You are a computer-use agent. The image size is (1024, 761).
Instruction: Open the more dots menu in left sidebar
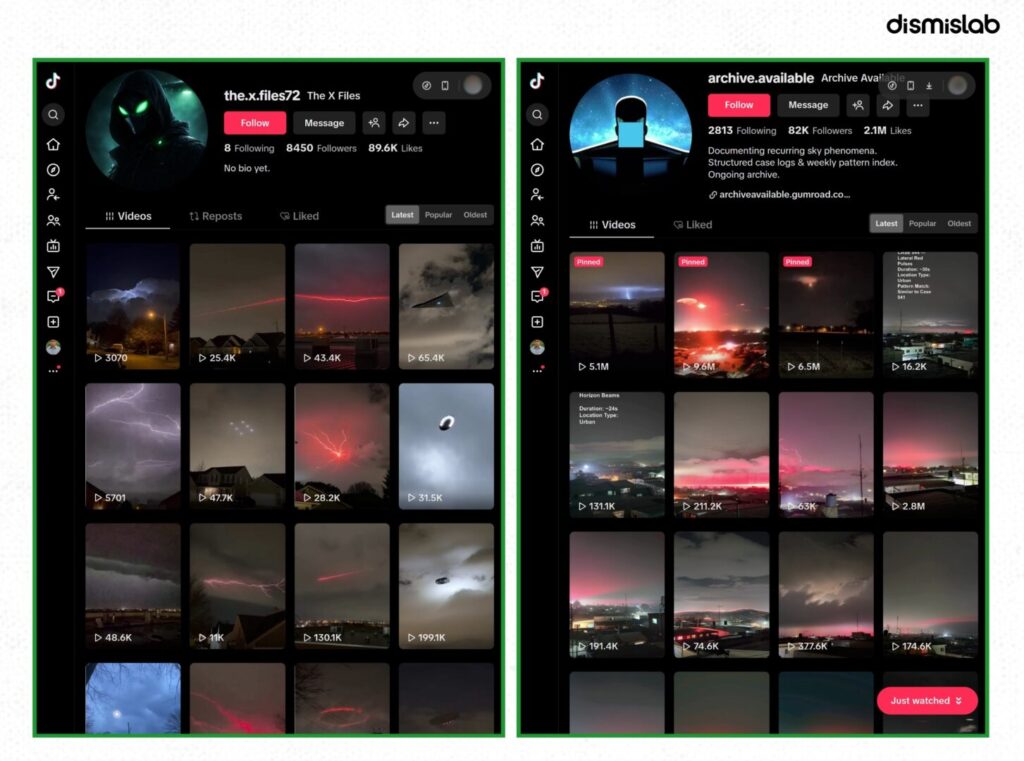coord(54,370)
